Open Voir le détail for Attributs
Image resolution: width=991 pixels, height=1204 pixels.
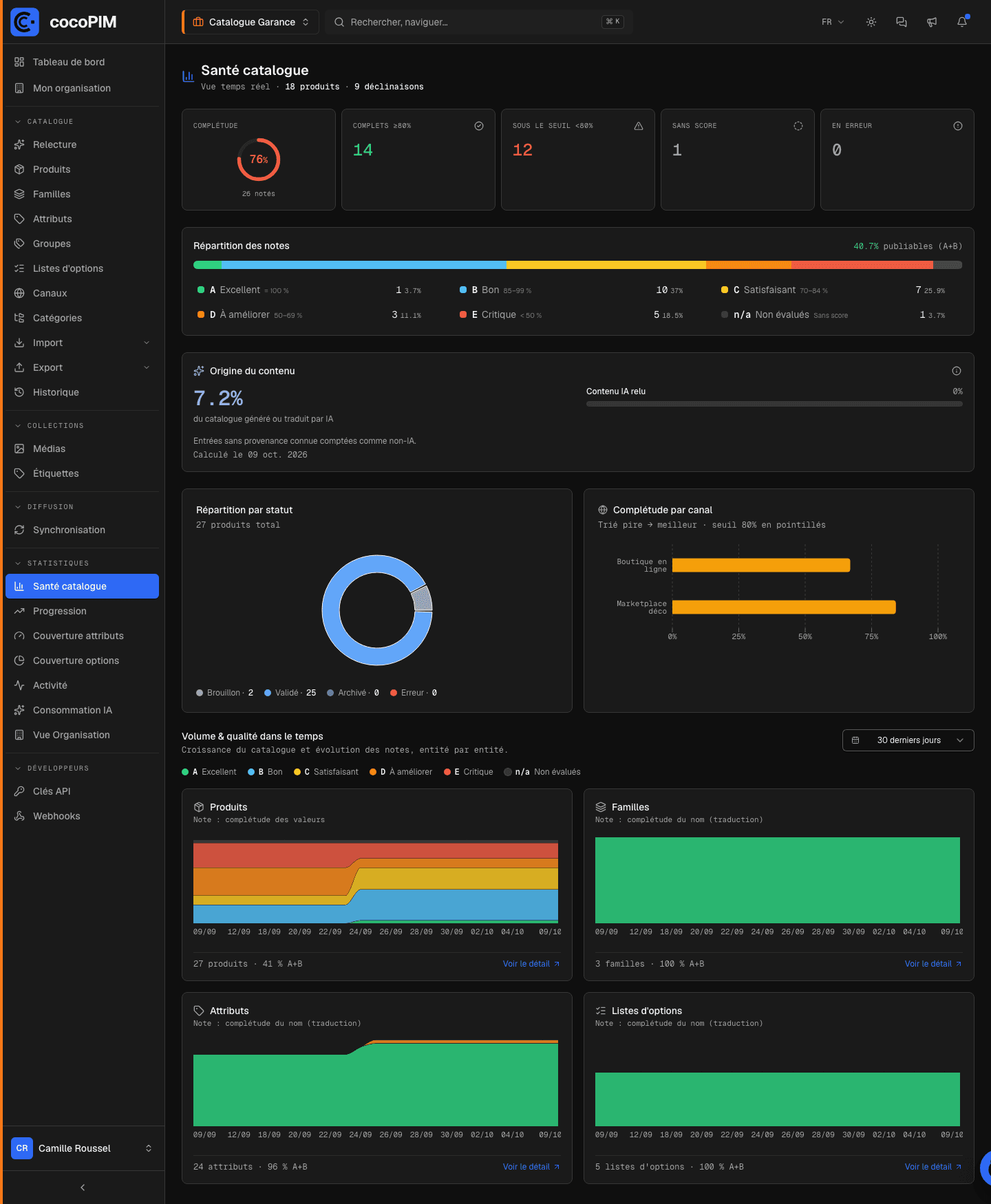point(531,1167)
